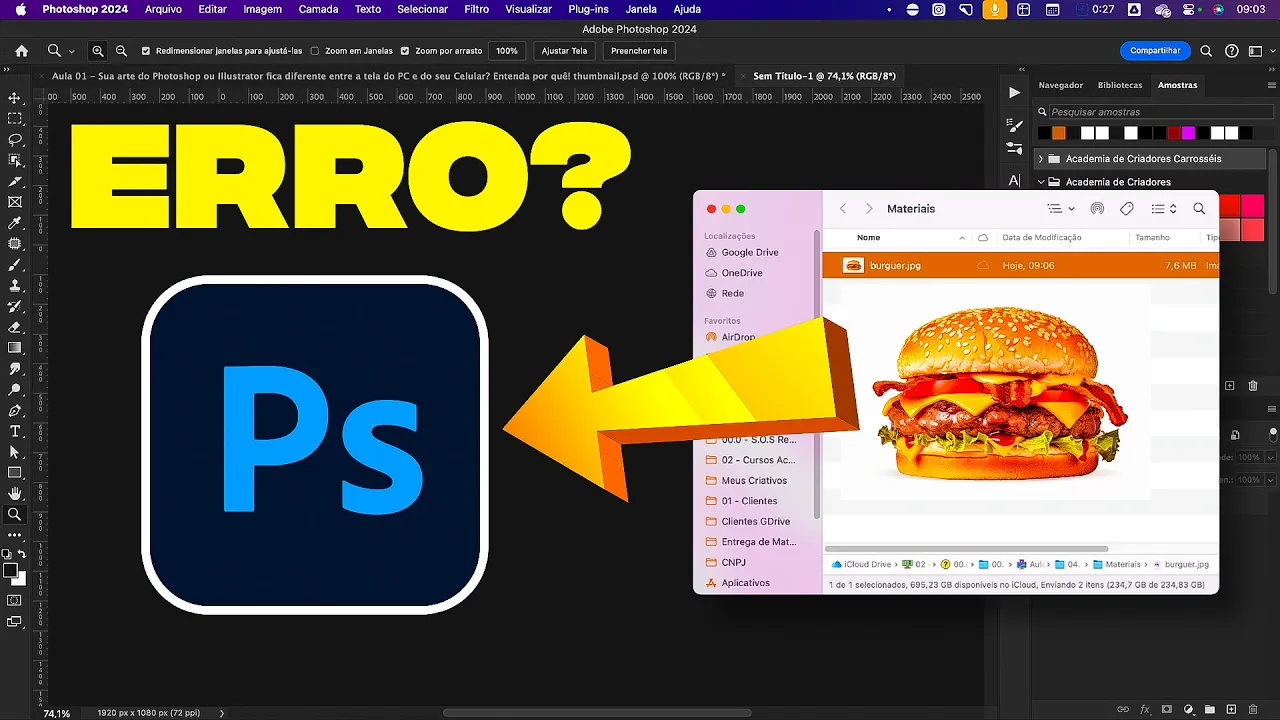1280x720 pixels.
Task: Click the 'Ajustar Tela' button
Action: [x=564, y=51]
